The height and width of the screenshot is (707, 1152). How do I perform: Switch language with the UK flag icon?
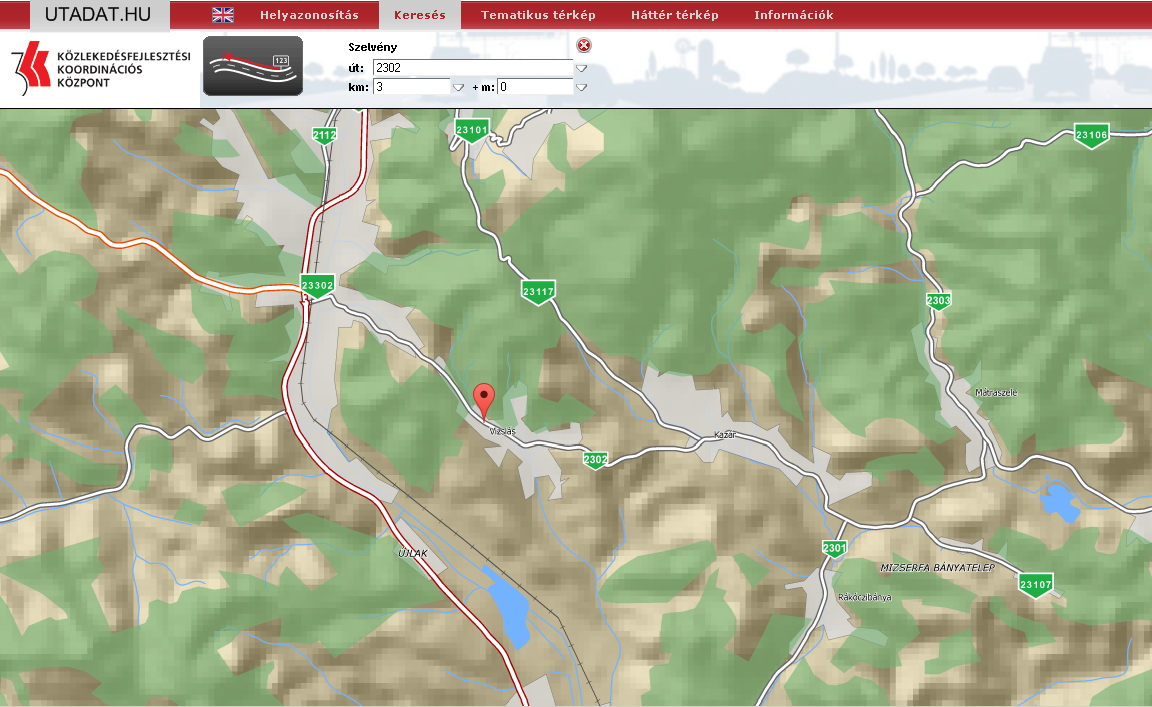tap(223, 15)
